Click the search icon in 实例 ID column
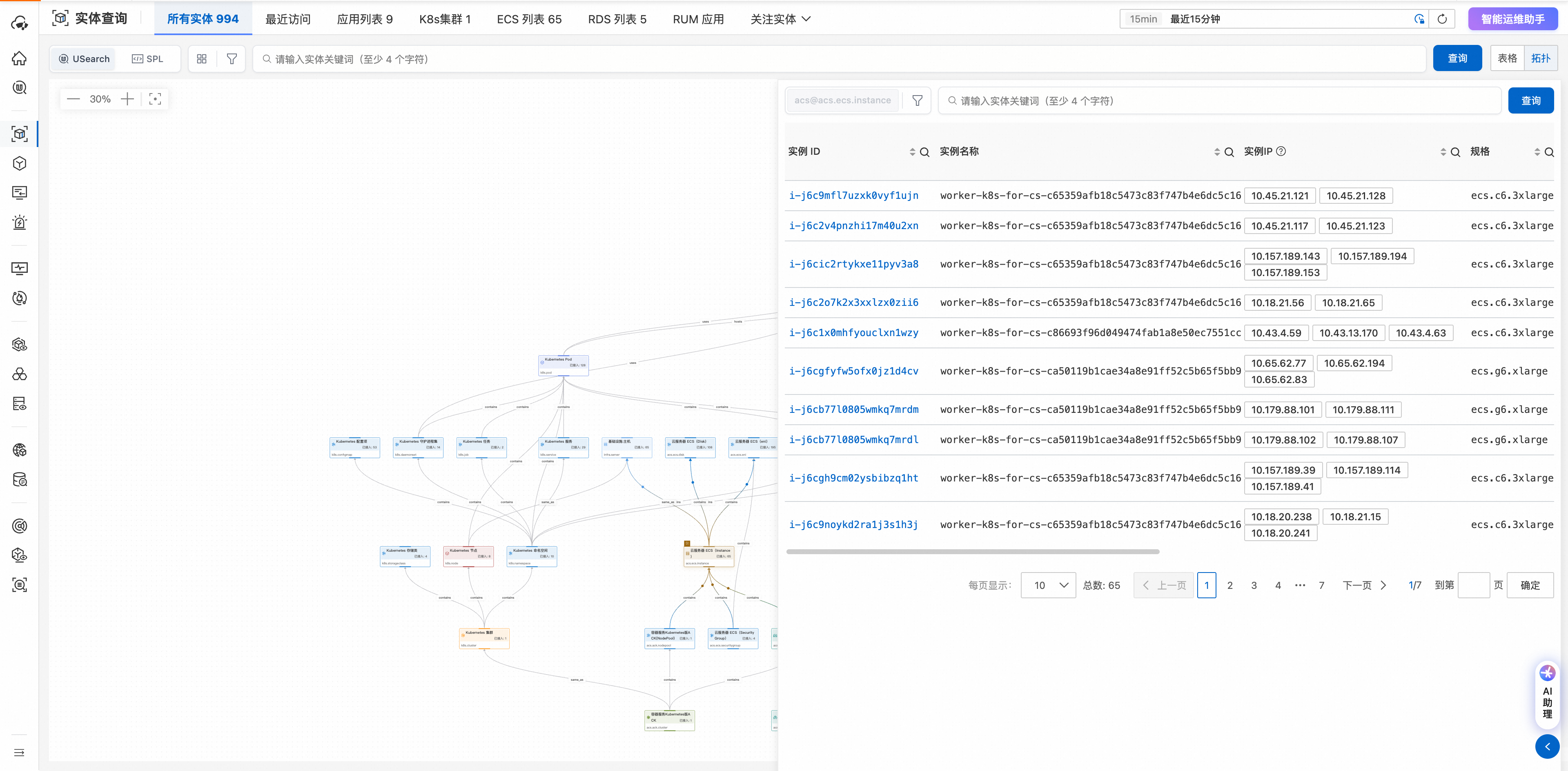The width and height of the screenshot is (1568, 771). tap(924, 152)
